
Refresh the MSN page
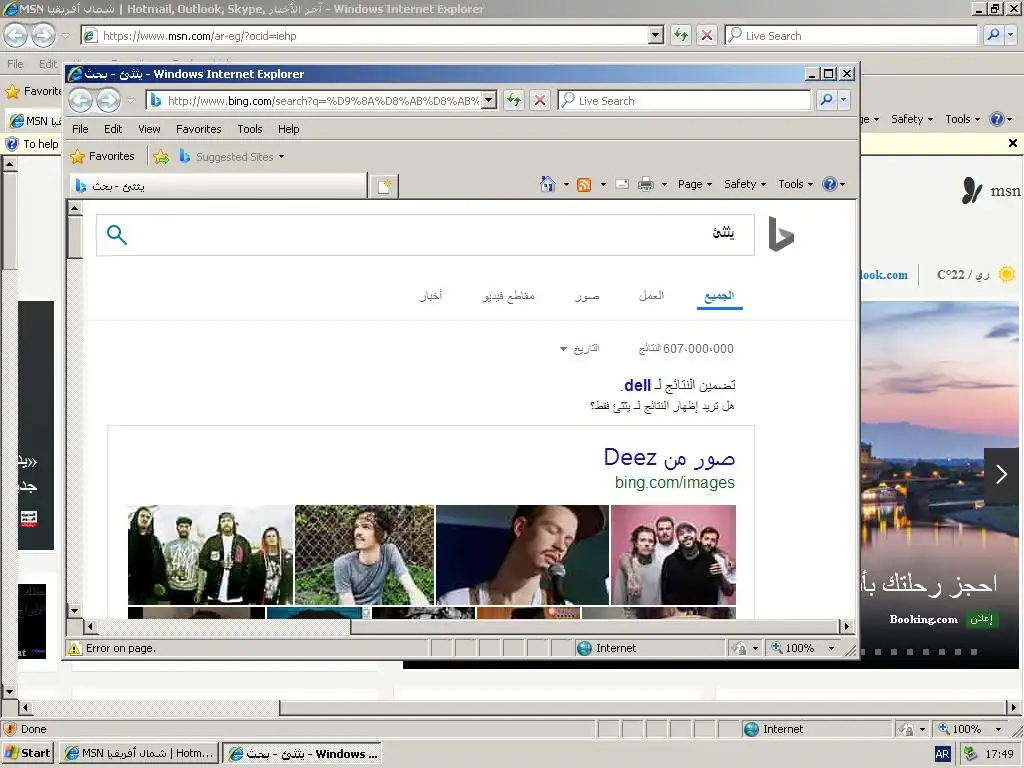680,35
